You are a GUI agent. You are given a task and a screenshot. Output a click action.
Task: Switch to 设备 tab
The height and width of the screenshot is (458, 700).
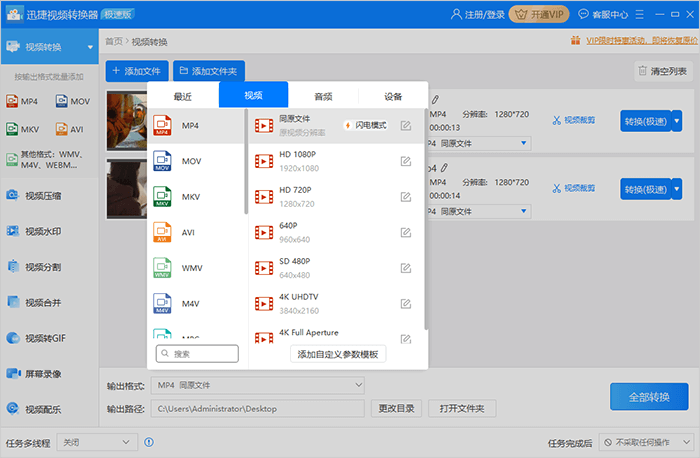(393, 96)
